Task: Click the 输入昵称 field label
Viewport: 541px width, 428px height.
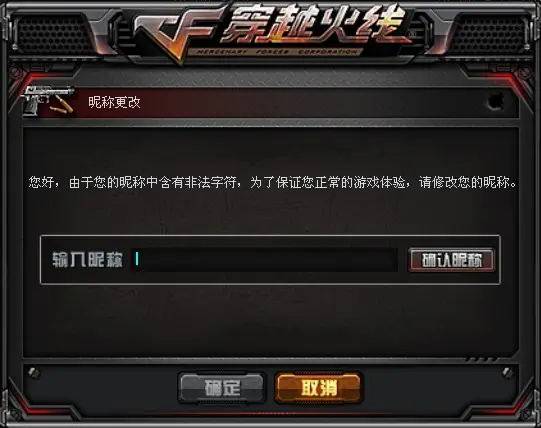Action: coord(87,260)
